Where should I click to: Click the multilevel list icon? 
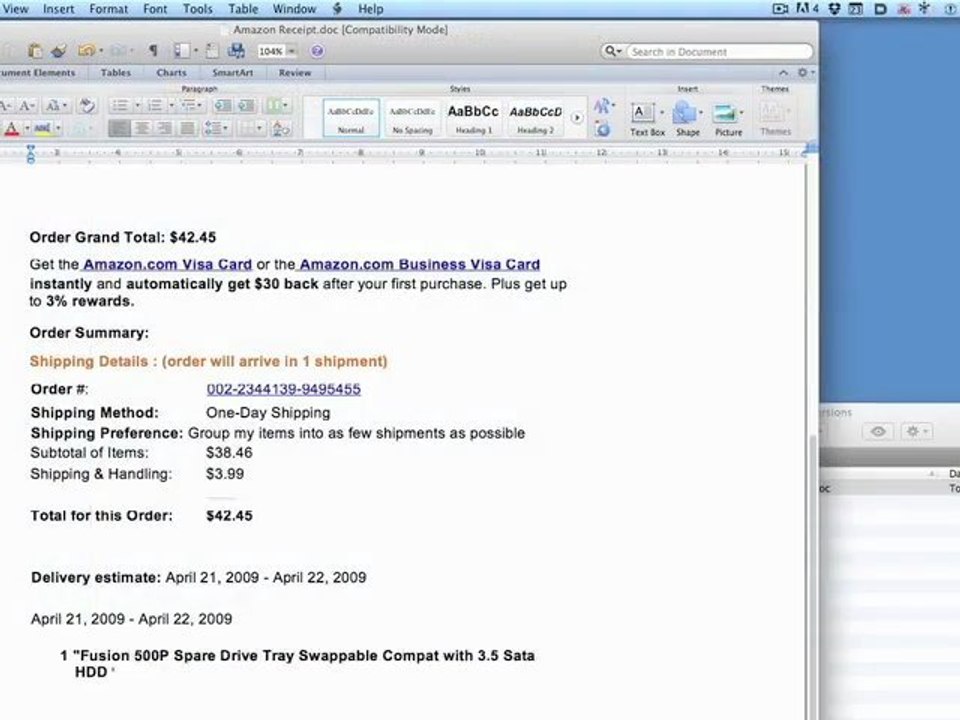(x=190, y=105)
